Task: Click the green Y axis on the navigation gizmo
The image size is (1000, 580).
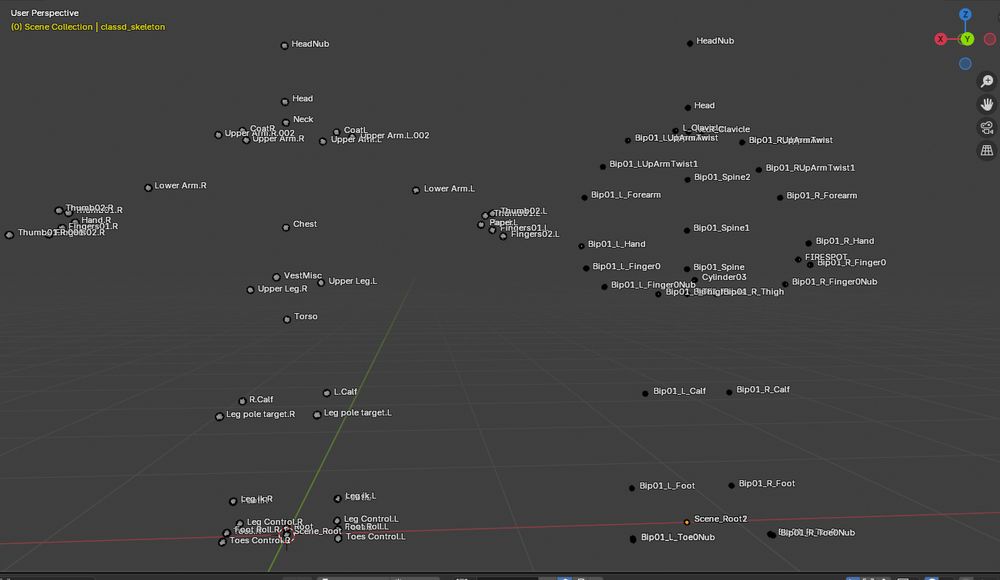Action: [x=967, y=39]
